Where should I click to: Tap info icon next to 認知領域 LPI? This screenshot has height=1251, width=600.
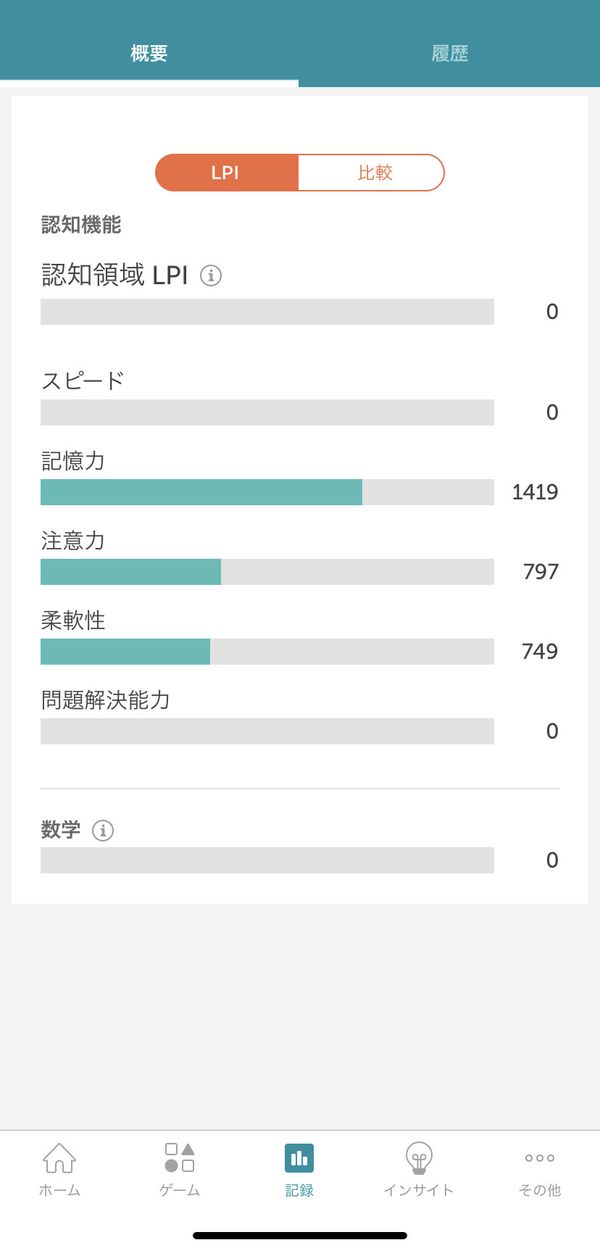[x=211, y=275]
